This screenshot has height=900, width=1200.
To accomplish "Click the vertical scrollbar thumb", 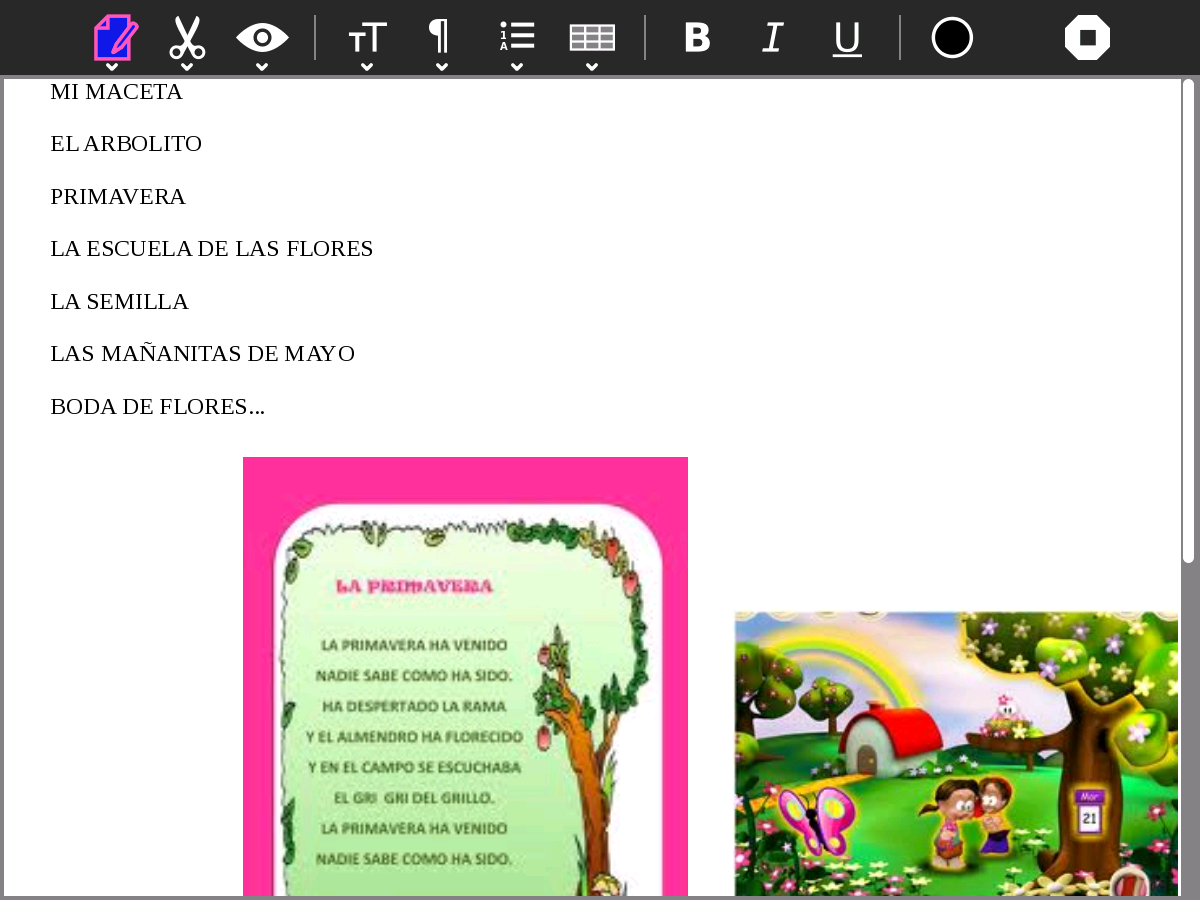I will pos(1188,320).
